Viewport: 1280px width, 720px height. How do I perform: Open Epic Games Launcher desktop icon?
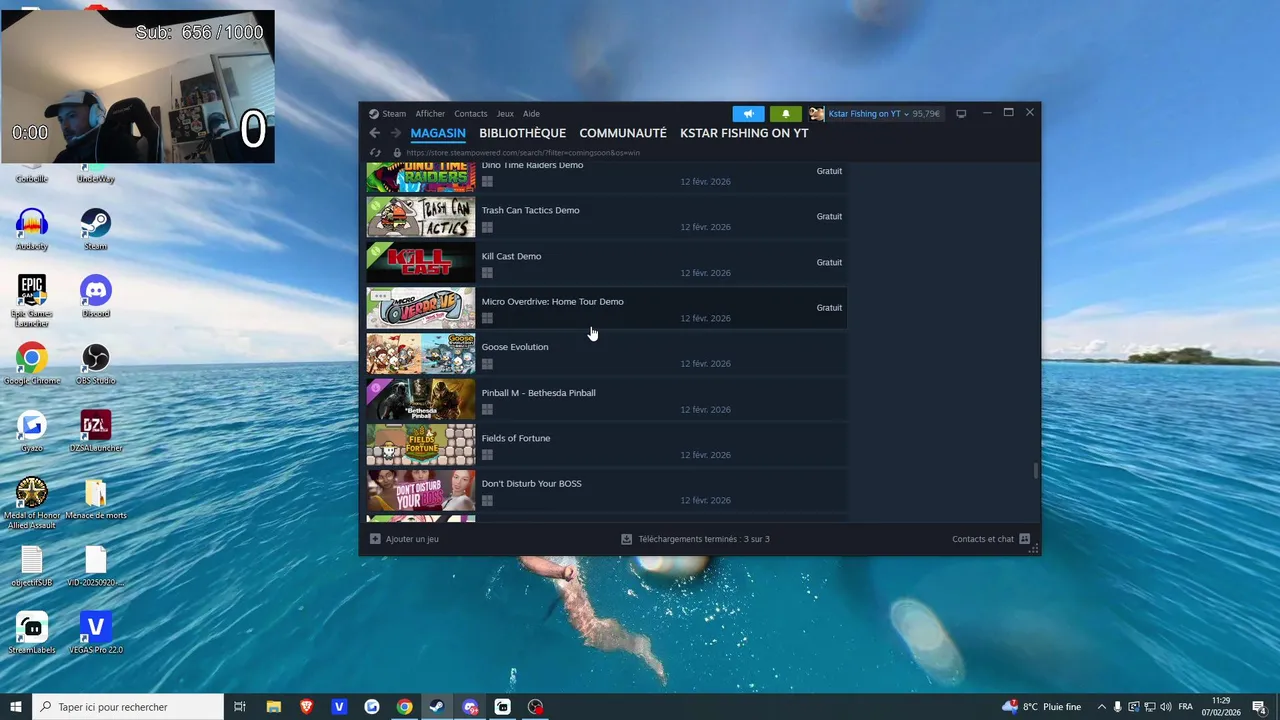32,300
